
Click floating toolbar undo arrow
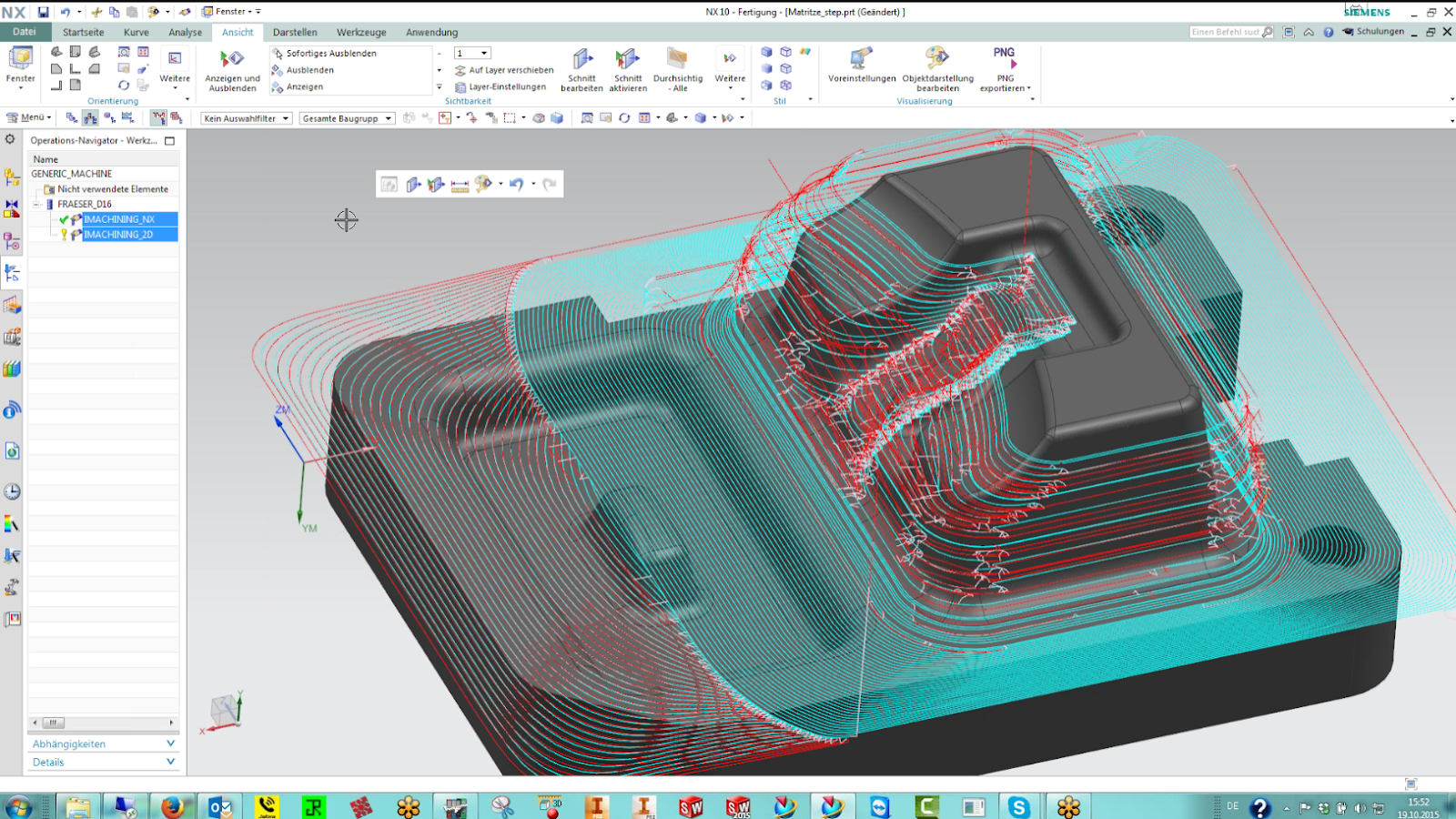point(516,185)
